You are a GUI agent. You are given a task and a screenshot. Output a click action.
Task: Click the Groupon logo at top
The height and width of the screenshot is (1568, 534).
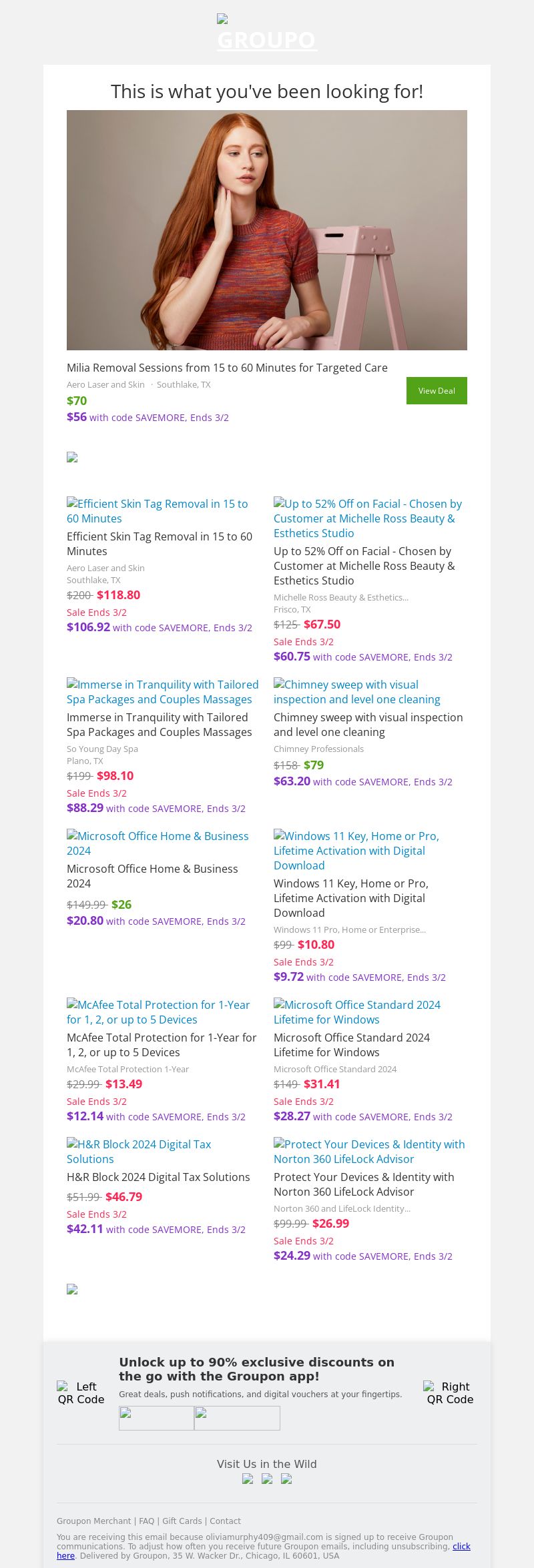point(267,35)
